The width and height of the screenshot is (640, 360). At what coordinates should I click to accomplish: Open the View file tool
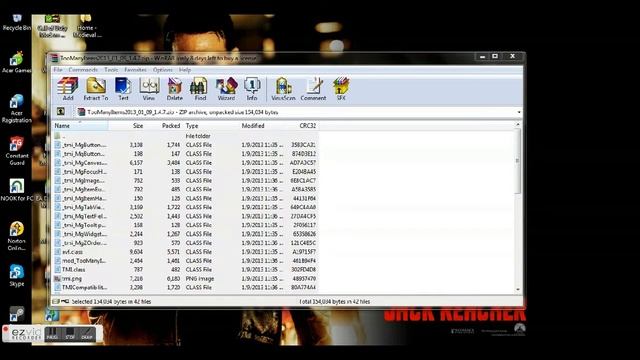(x=149, y=89)
